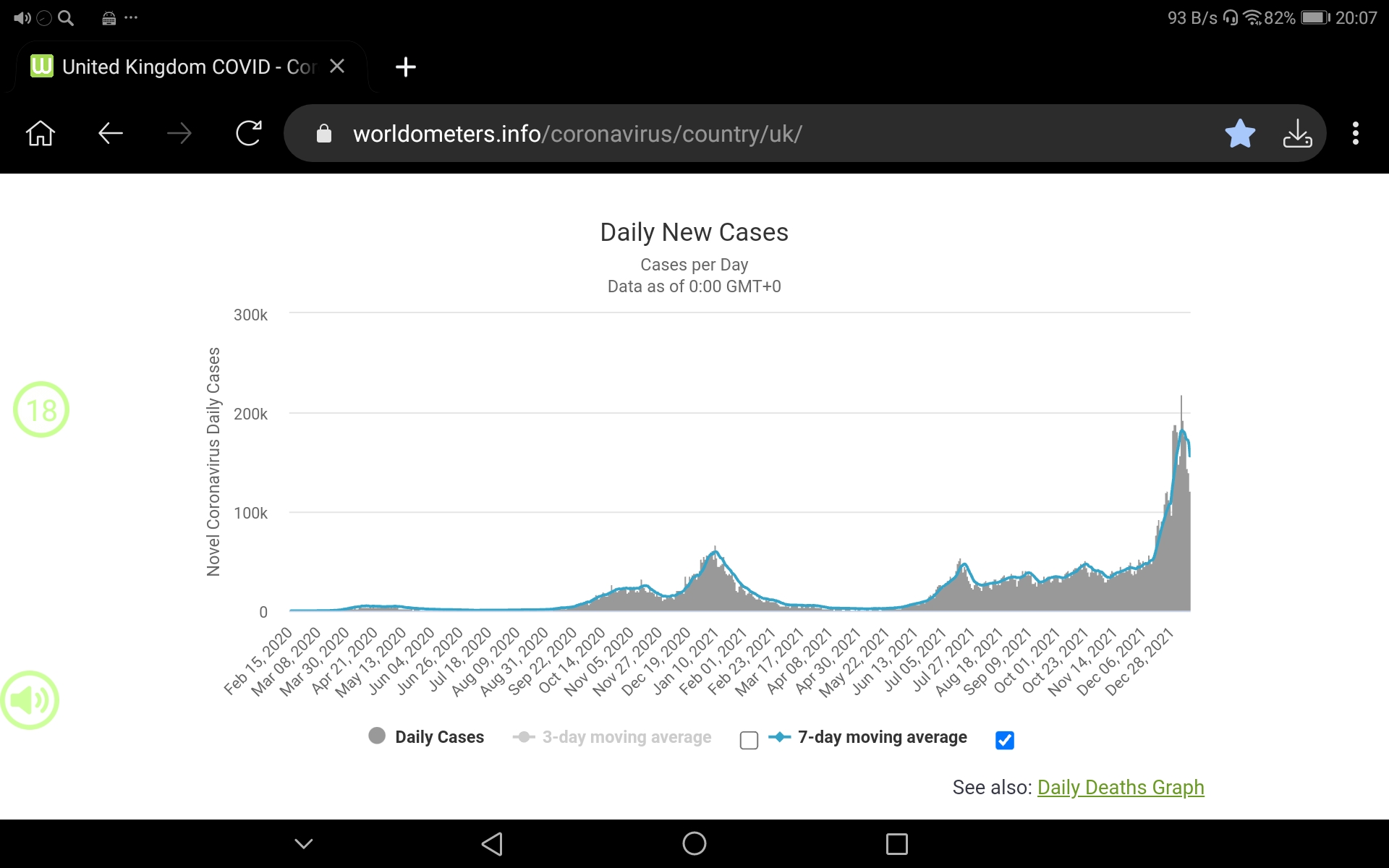Screen dimensions: 1389x868
Task: Toggle the Daily Cases legend series
Action: click(x=427, y=736)
